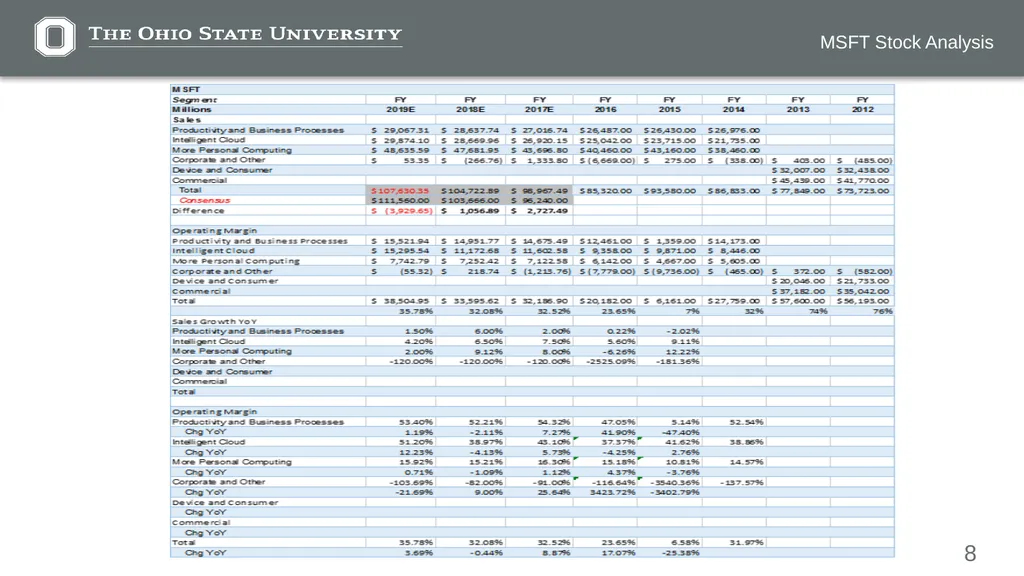
Task: Select the 'Sales Growth YoY' heading
Action: (214, 321)
